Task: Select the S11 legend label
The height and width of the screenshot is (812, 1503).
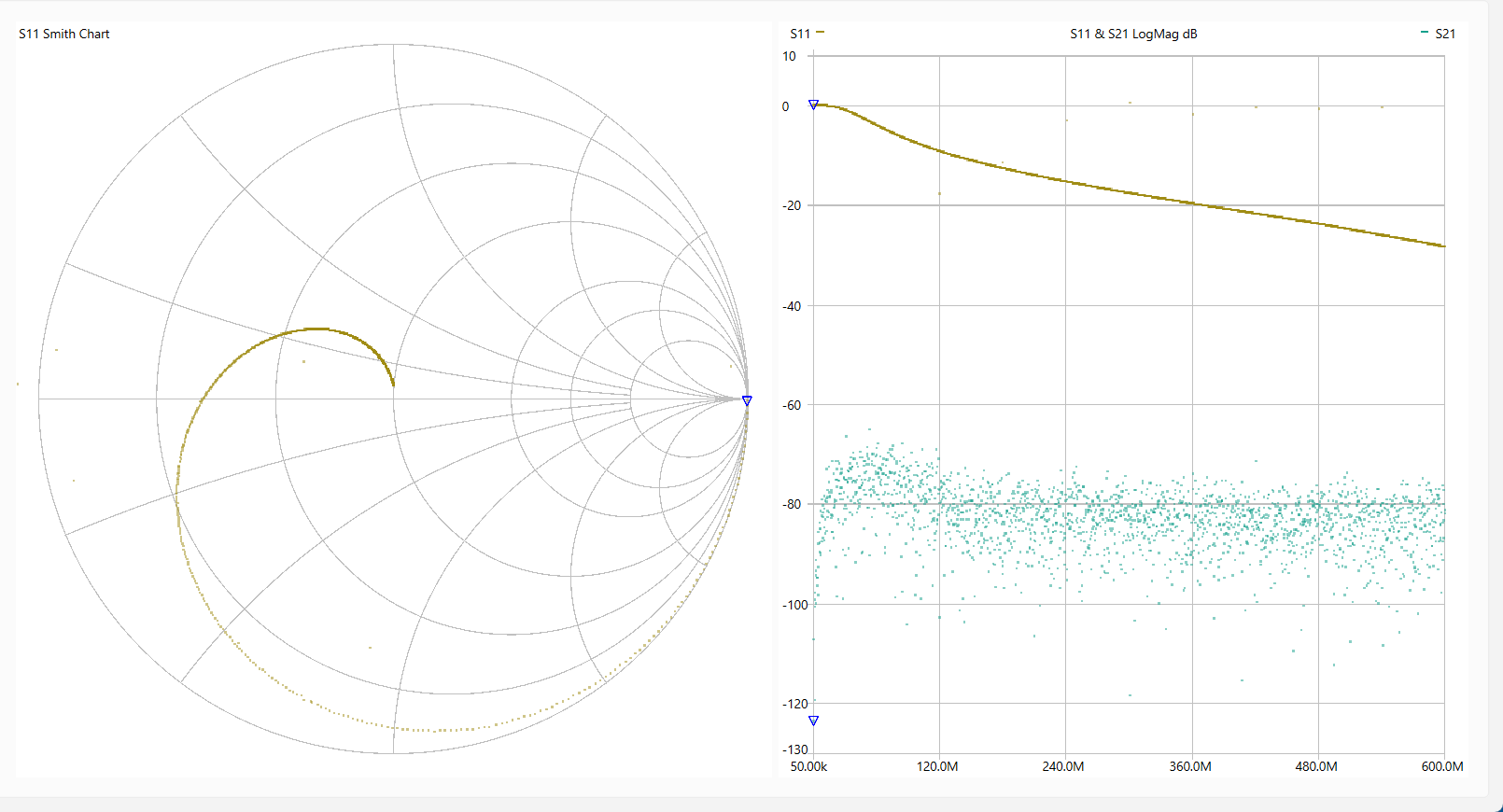Action: pyautogui.click(x=800, y=34)
